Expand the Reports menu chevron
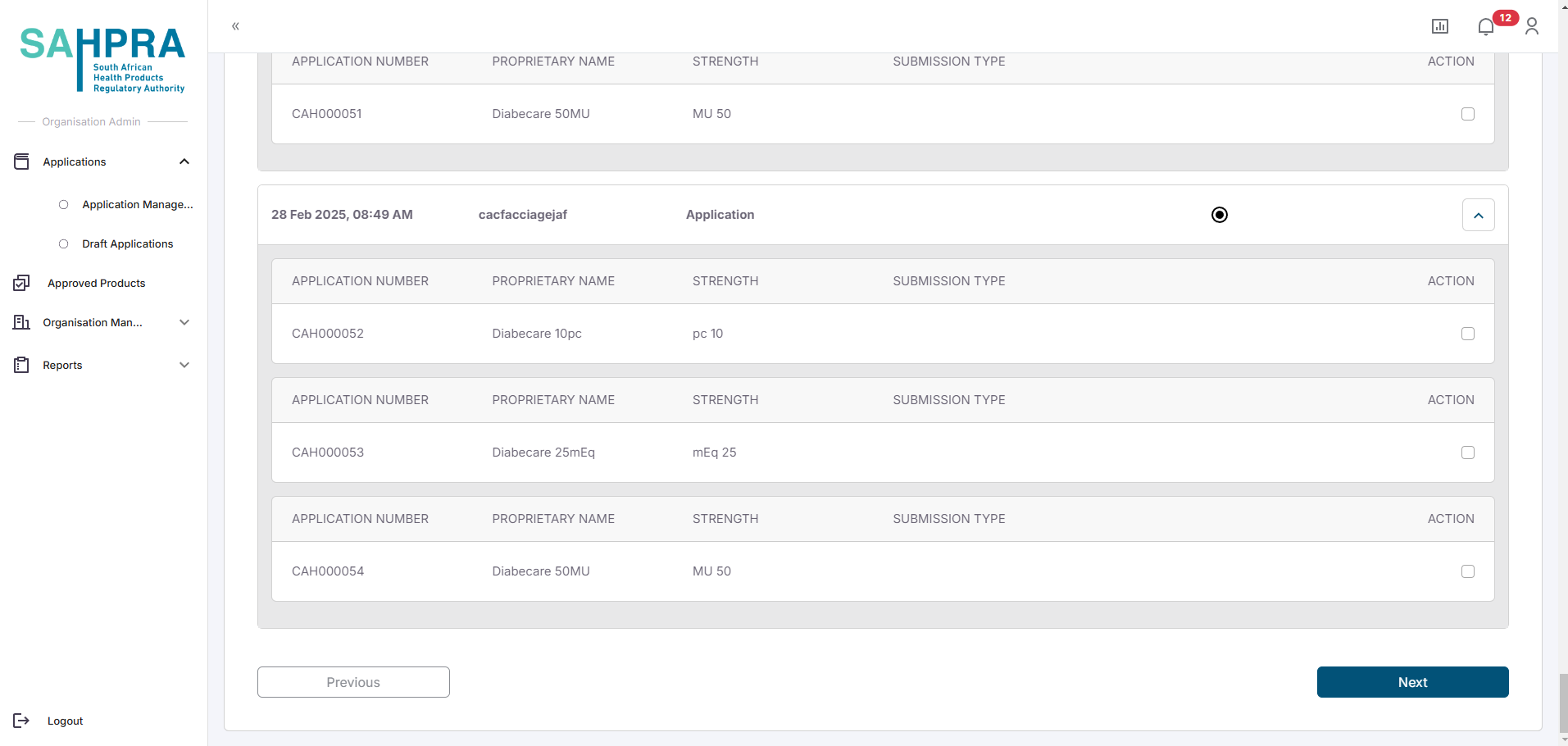The width and height of the screenshot is (1568, 746). click(184, 365)
